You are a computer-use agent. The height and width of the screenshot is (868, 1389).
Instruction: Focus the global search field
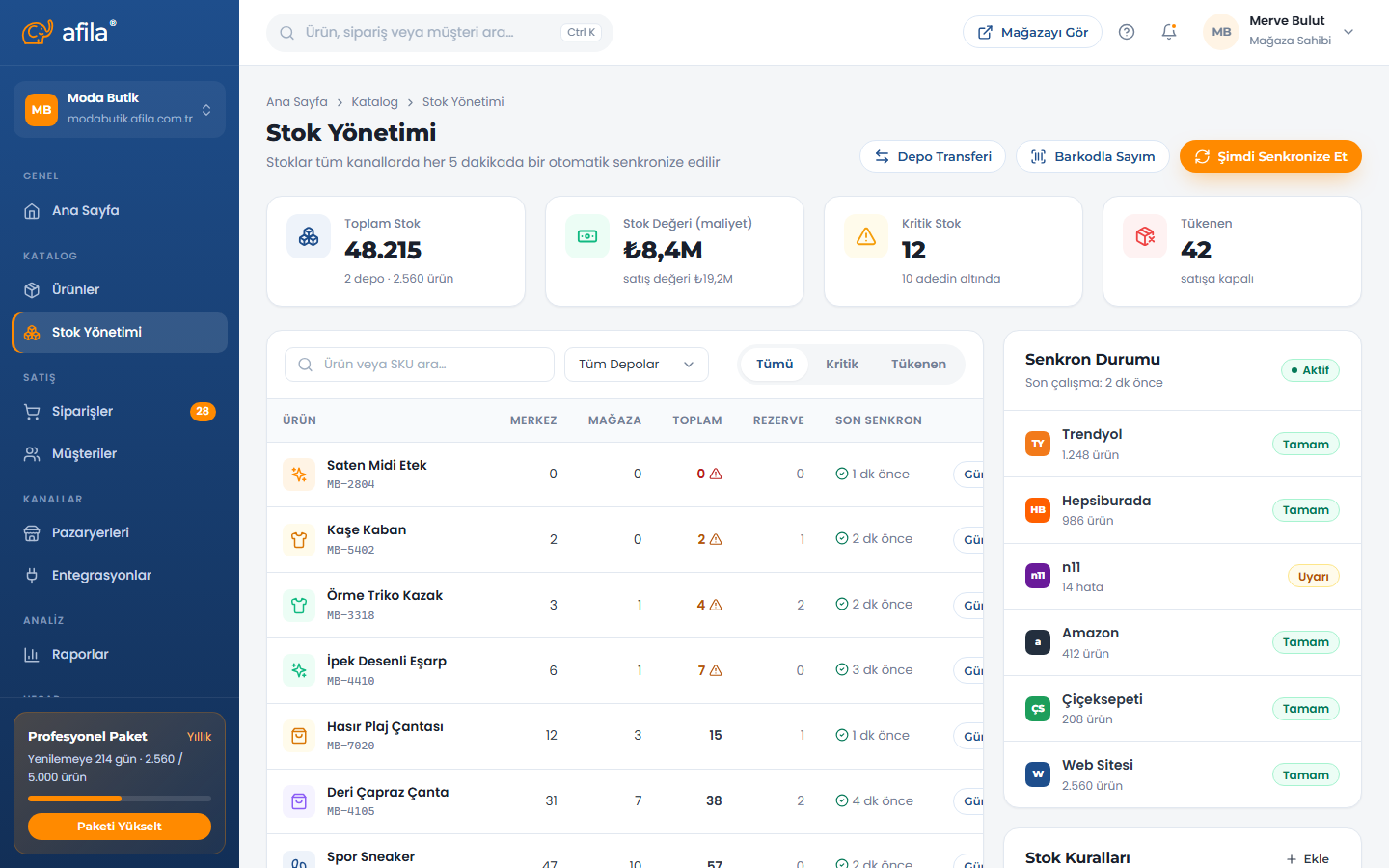[x=440, y=32]
